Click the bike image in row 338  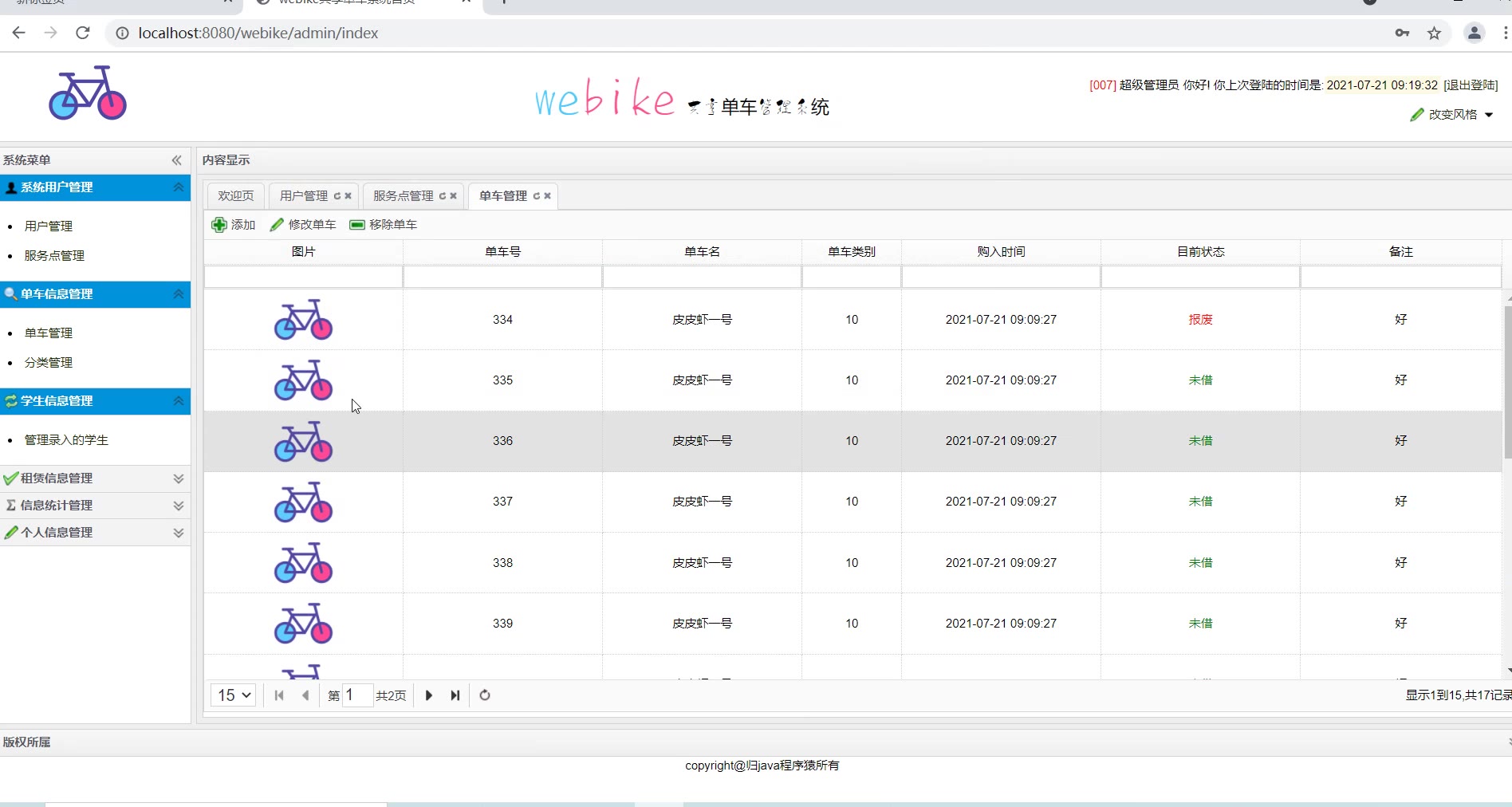303,563
